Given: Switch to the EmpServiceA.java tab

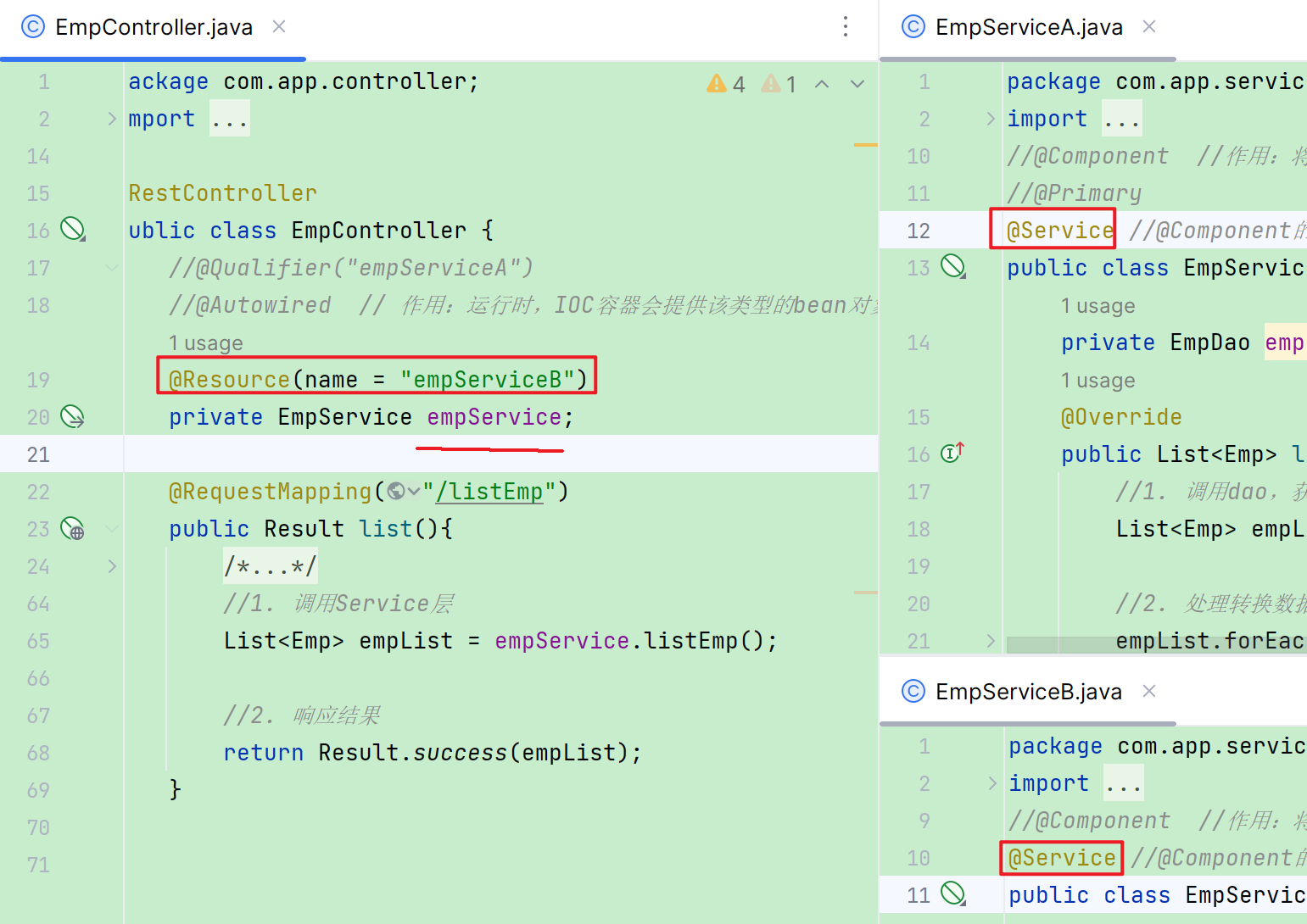Looking at the screenshot, I should tap(1029, 27).
